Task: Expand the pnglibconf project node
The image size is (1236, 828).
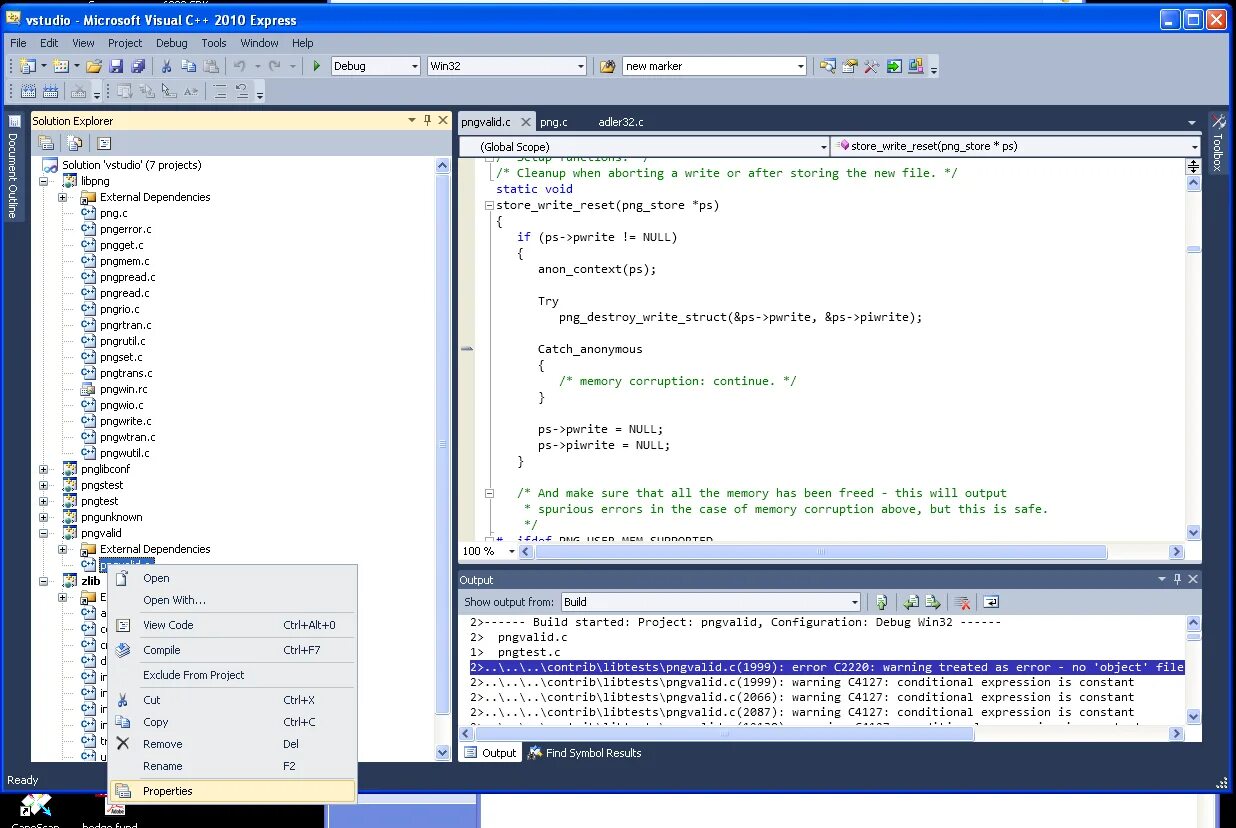Action: coord(44,469)
